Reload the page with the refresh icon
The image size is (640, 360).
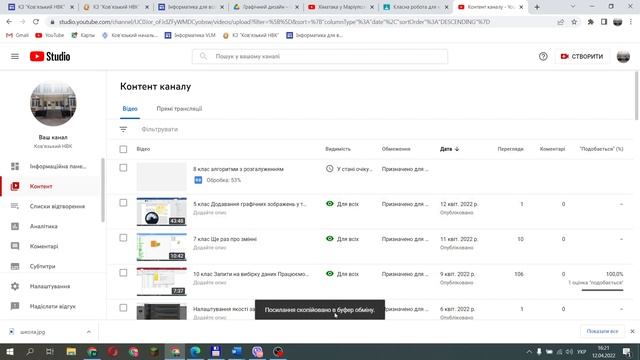pyautogui.click(x=36, y=22)
